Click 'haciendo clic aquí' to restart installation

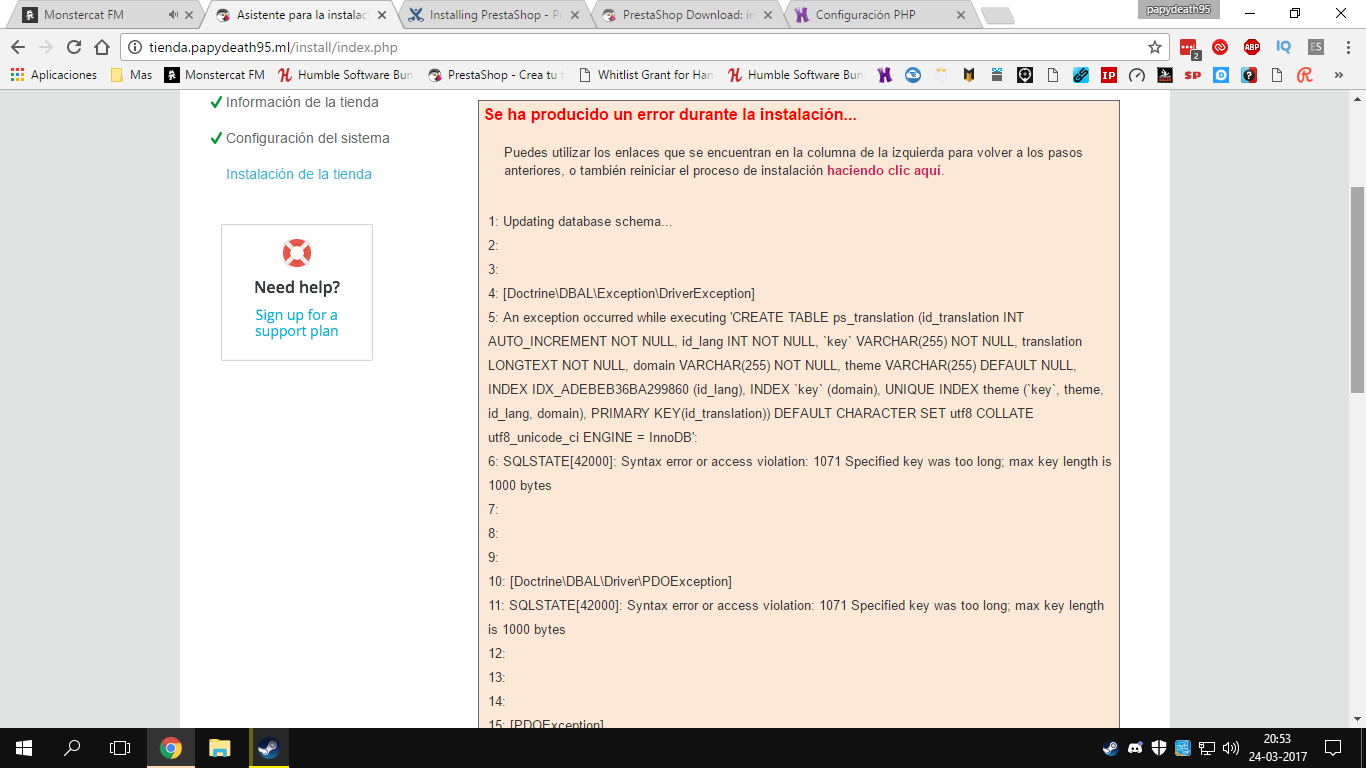point(884,170)
